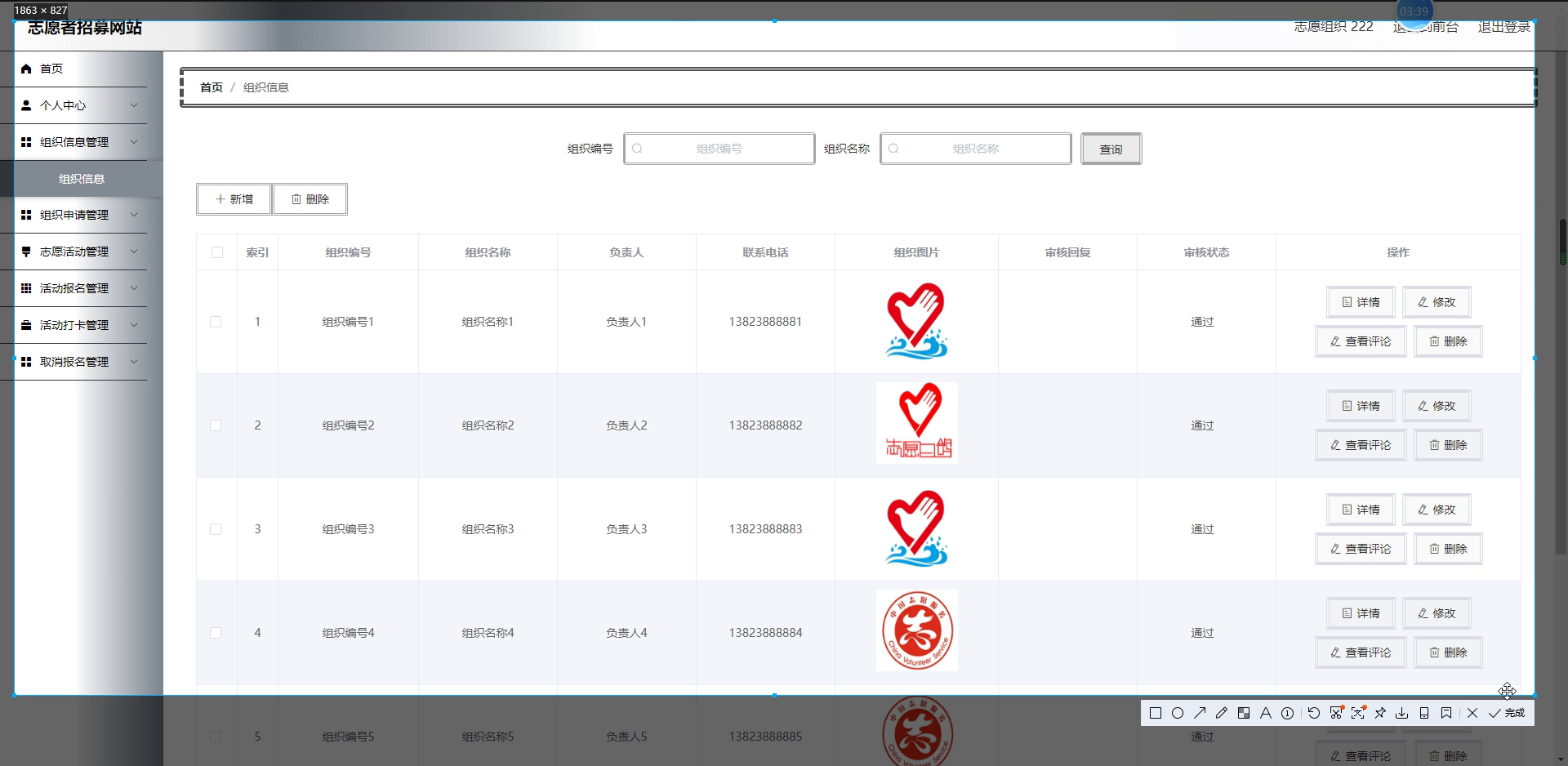Select the pencil drawing tool

(x=1222, y=713)
